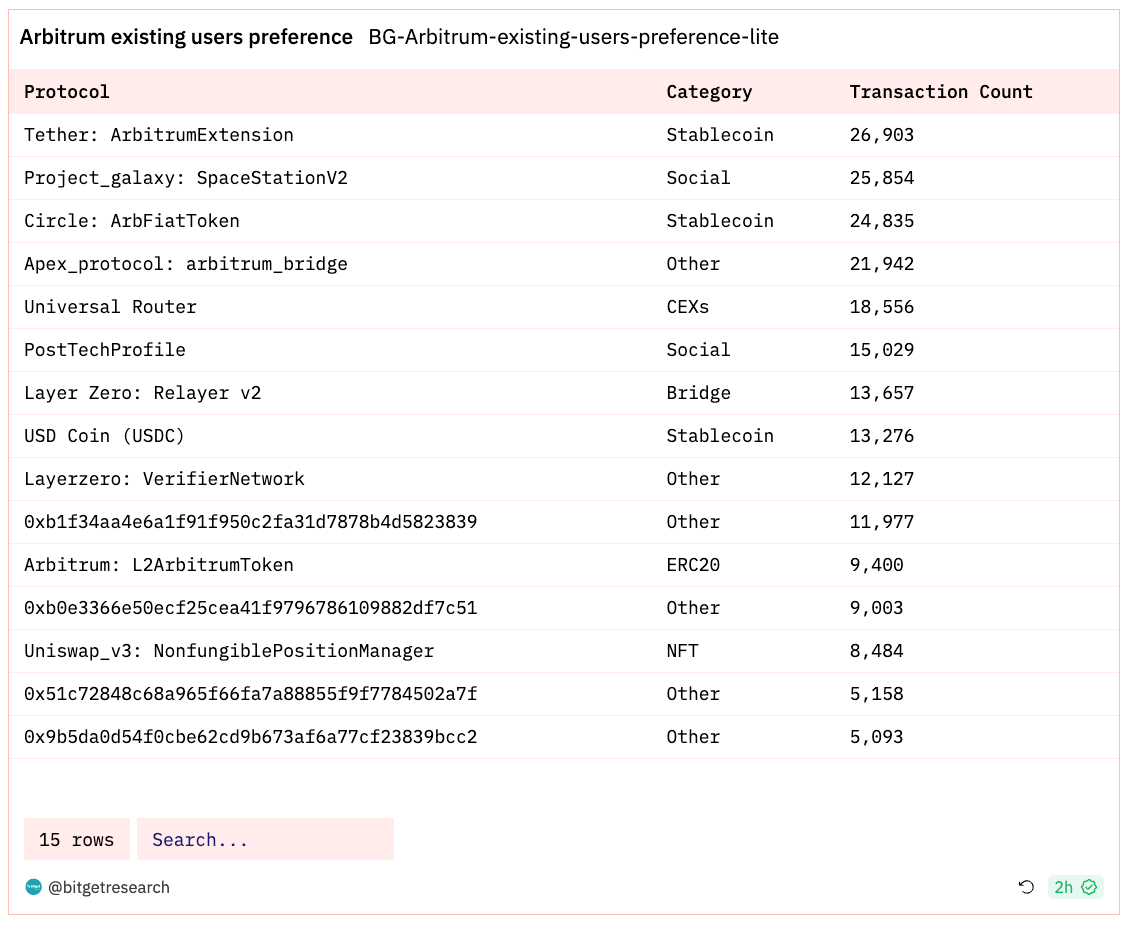Click the transaction count 9,400
This screenshot has height=928, width=1126.
(x=877, y=565)
